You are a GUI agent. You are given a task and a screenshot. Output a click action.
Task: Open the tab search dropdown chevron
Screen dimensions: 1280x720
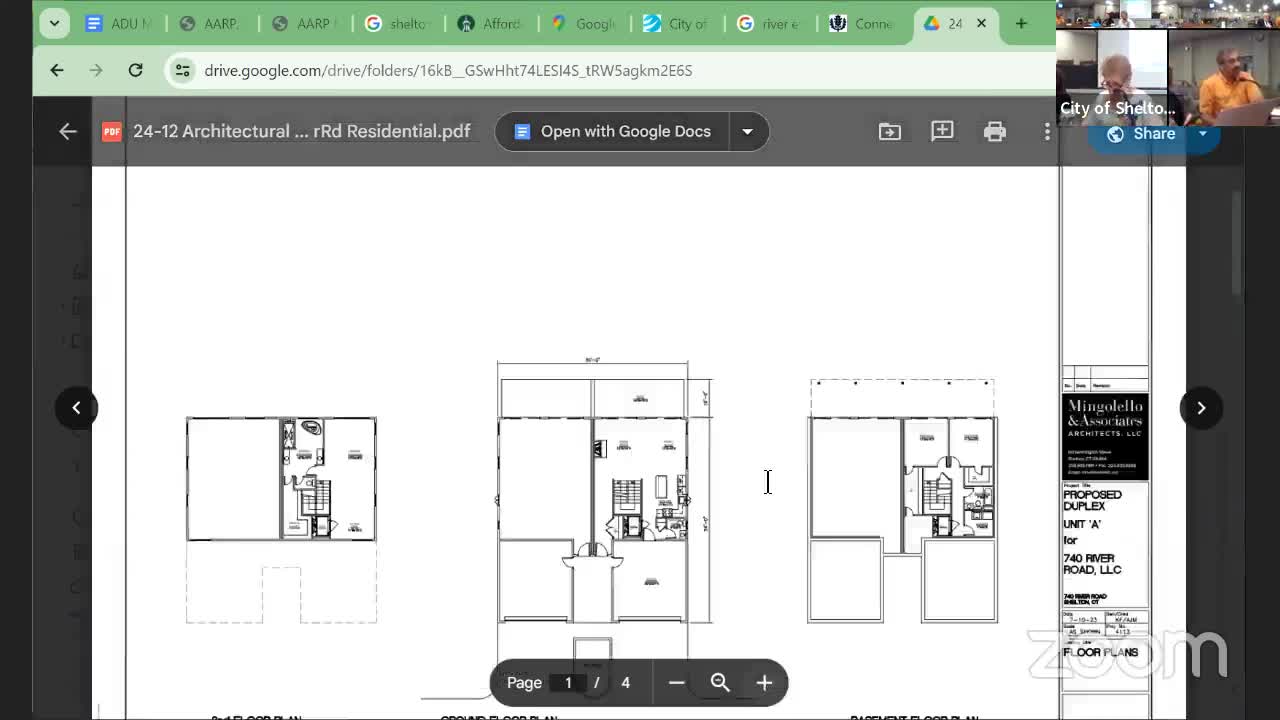pos(54,23)
